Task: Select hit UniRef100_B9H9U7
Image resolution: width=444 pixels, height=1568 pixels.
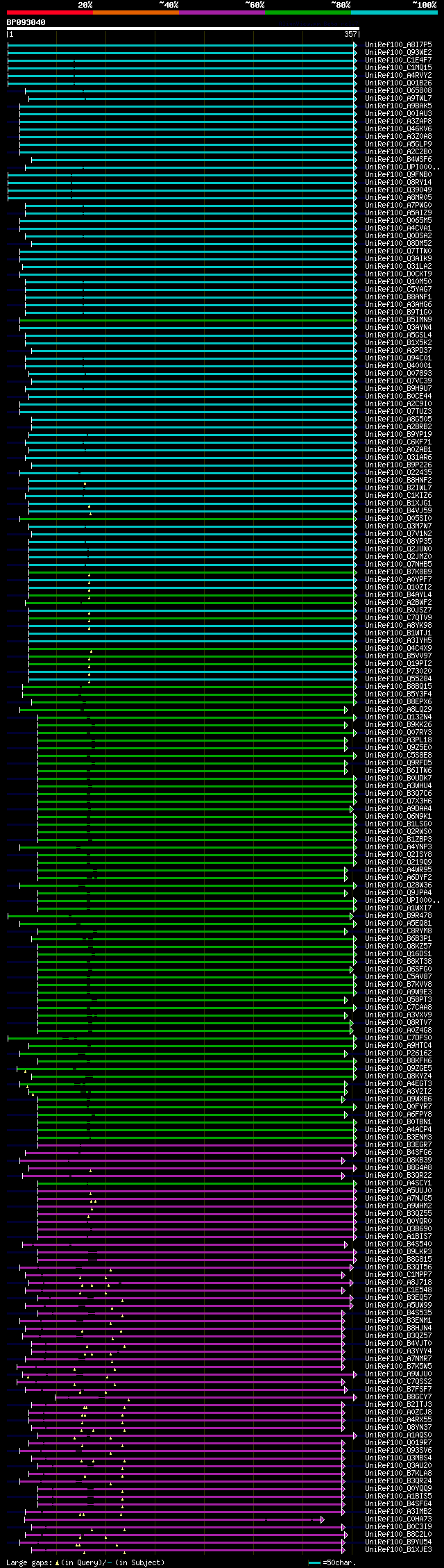Action: (398, 388)
